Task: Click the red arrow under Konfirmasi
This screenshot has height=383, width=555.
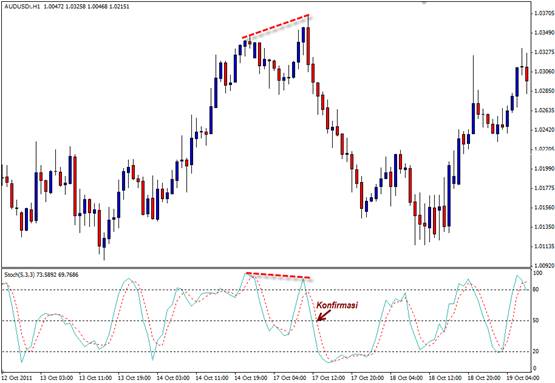Action: (x=323, y=315)
